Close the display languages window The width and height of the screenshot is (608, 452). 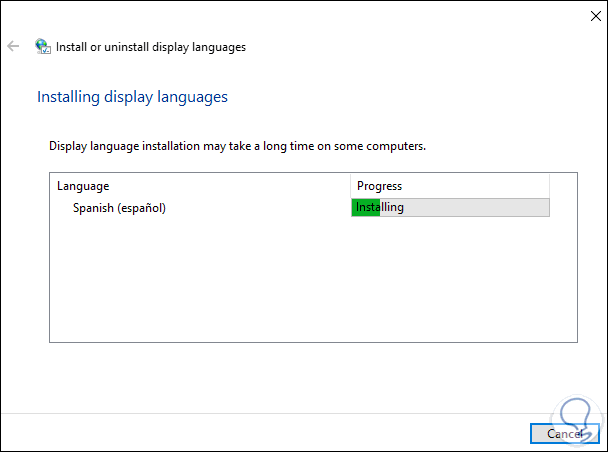coord(584,15)
